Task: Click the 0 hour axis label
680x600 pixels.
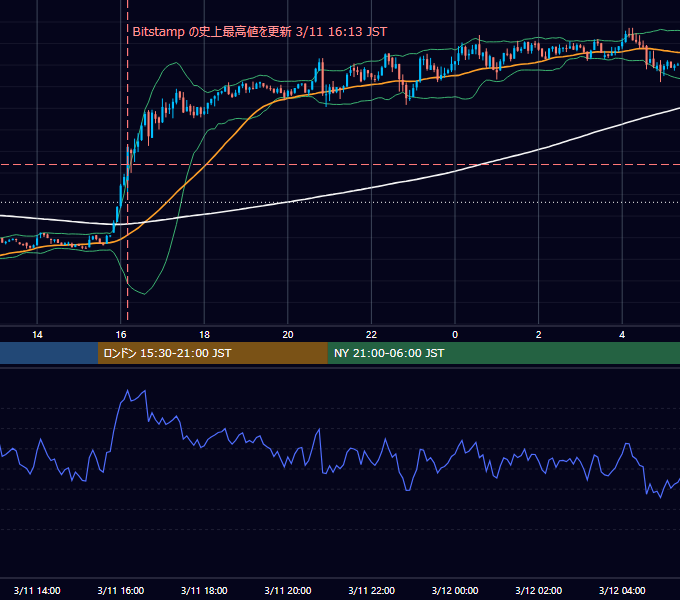Action: coord(455,335)
